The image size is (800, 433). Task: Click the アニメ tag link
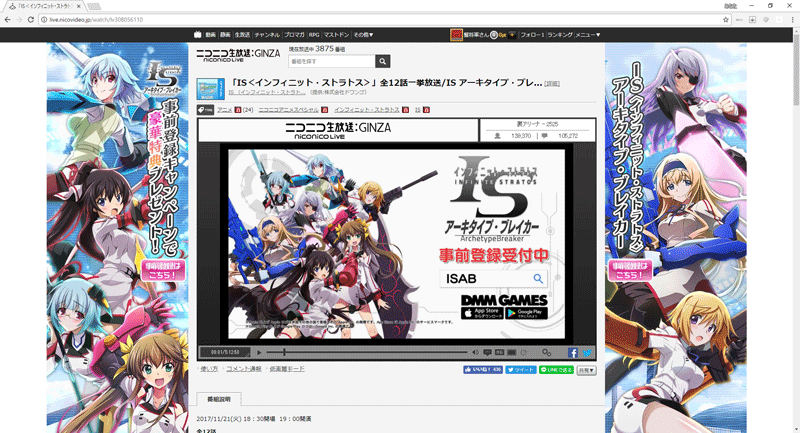tap(224, 110)
